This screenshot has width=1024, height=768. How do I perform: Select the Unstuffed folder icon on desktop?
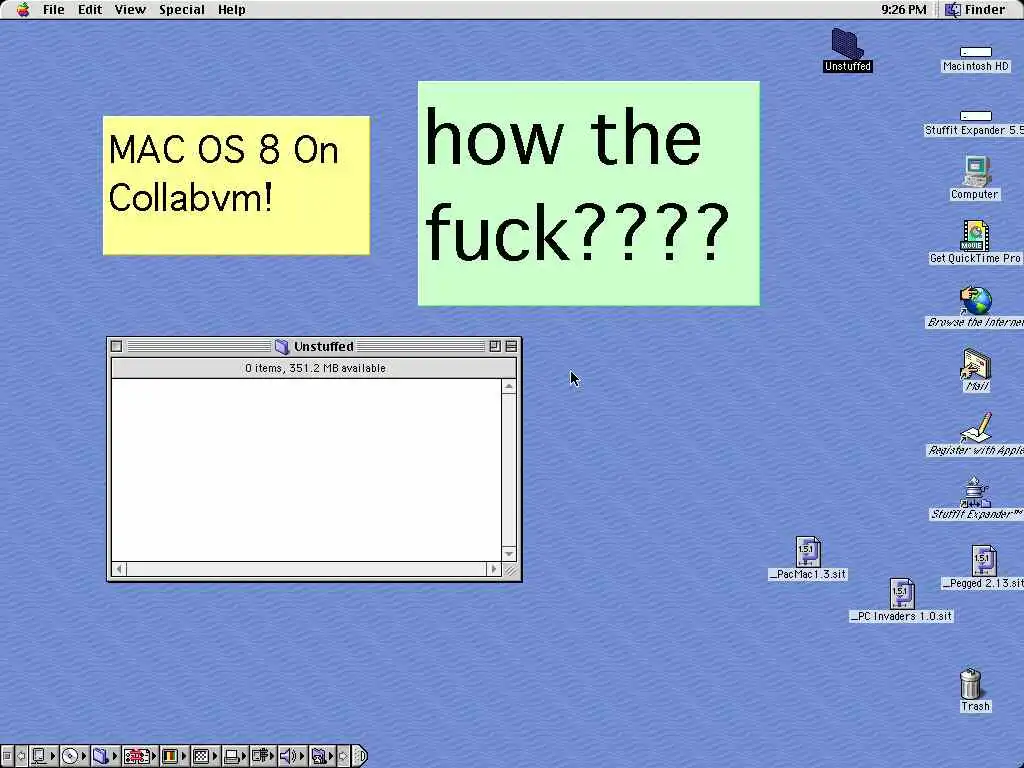point(847,44)
